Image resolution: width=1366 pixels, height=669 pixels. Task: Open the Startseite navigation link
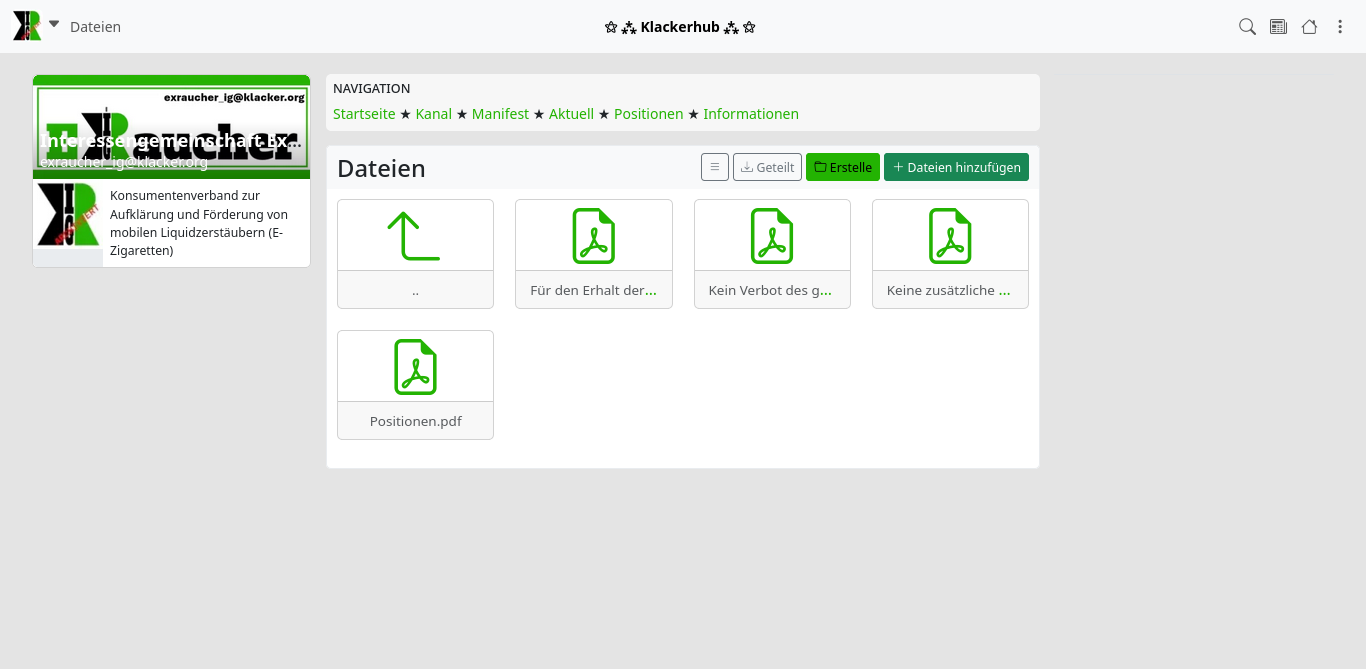coord(364,114)
